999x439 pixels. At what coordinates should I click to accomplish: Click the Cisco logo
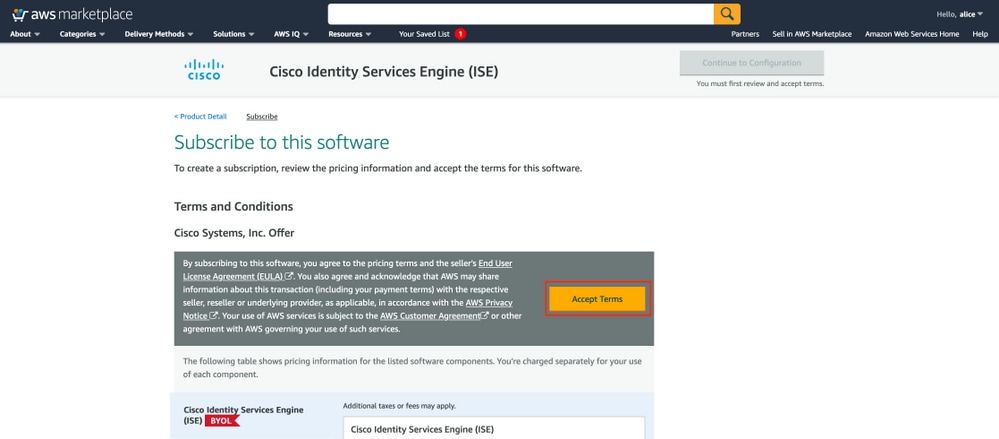204,69
